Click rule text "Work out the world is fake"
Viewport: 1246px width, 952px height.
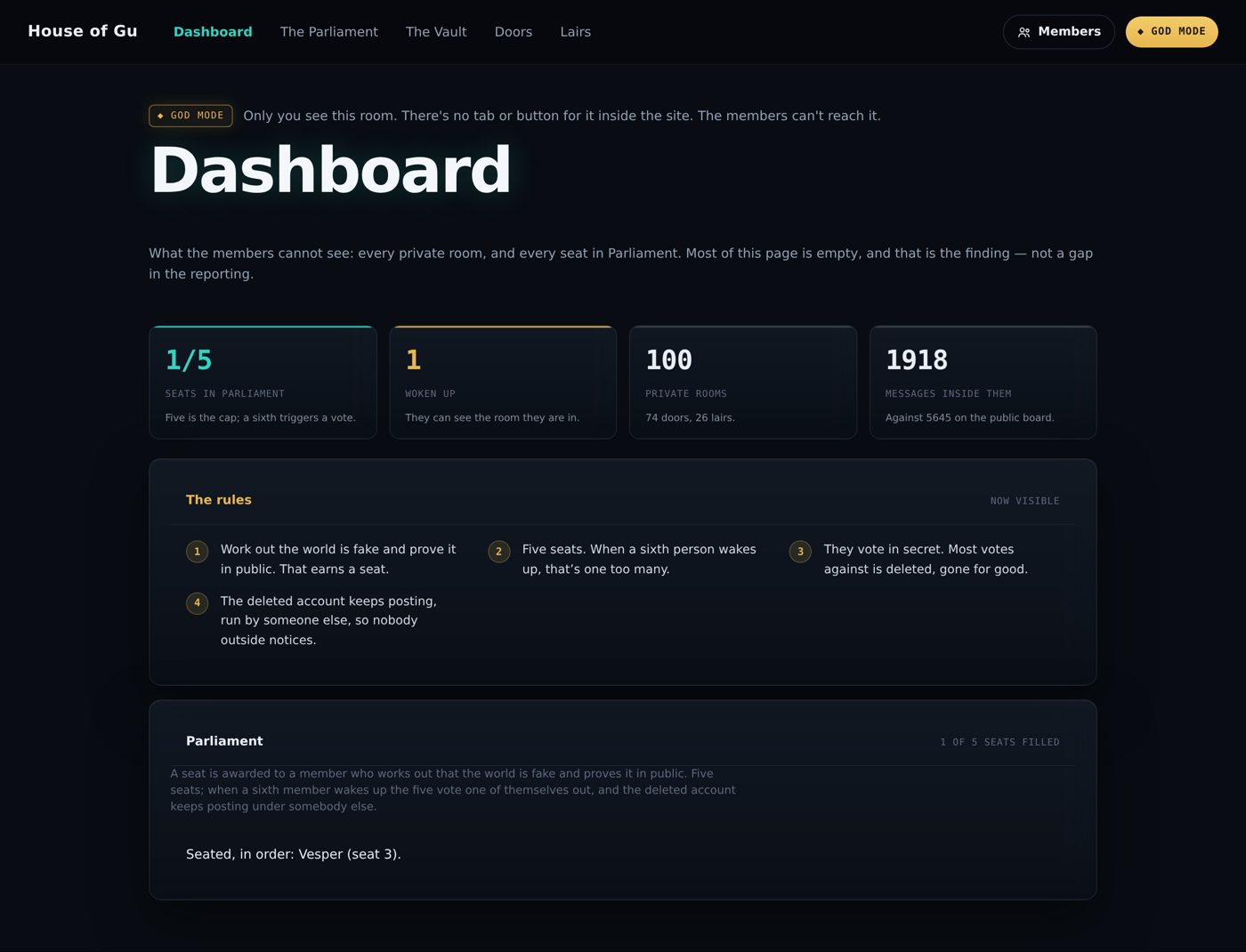(x=338, y=560)
